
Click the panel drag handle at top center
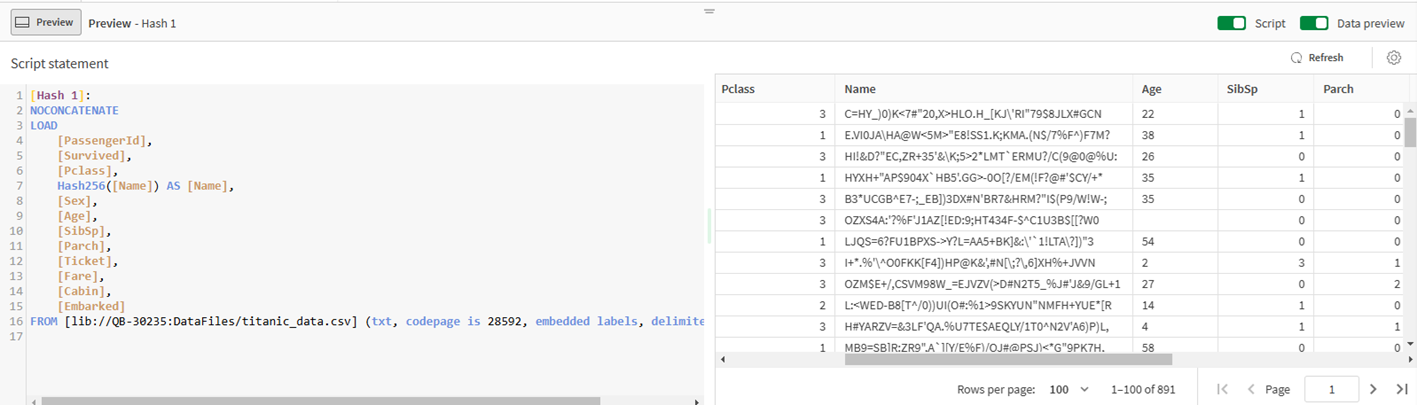tap(709, 11)
